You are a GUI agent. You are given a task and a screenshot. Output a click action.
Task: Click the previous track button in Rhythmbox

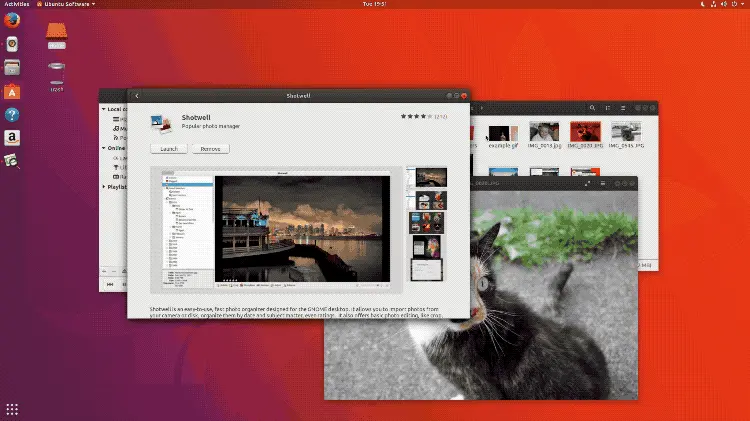[110, 284]
